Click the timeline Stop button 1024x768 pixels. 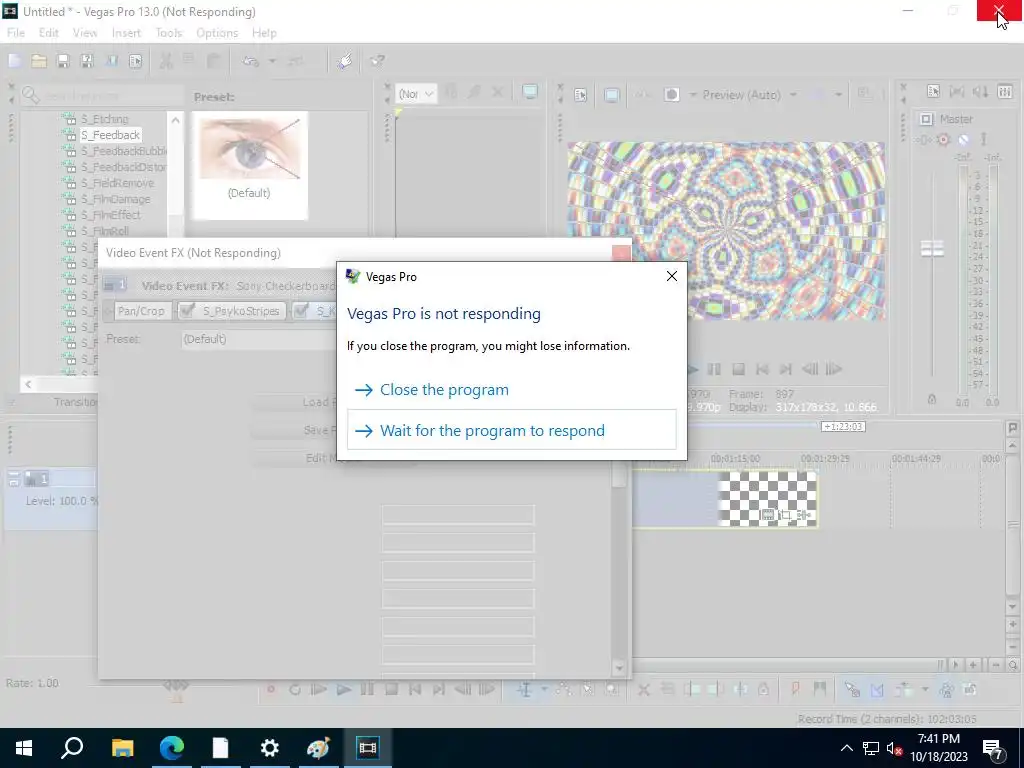point(391,689)
